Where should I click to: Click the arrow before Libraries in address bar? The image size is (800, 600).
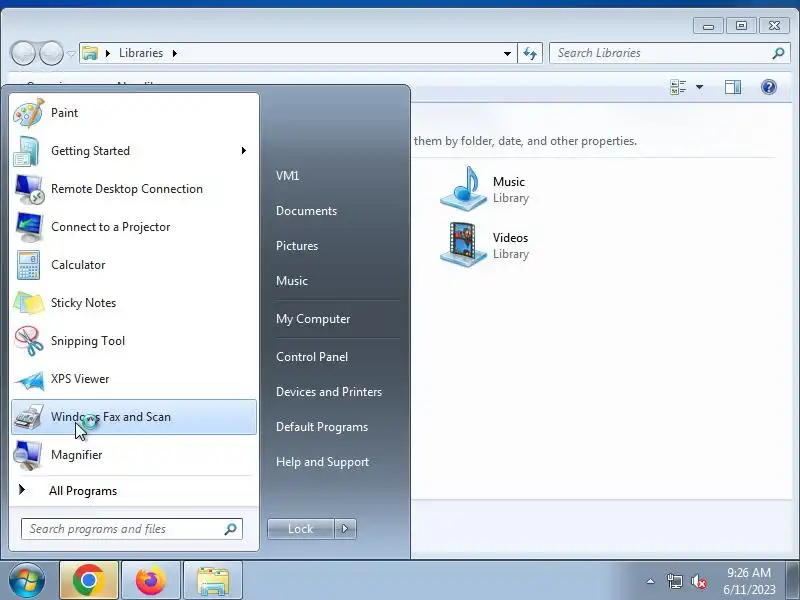coord(108,53)
